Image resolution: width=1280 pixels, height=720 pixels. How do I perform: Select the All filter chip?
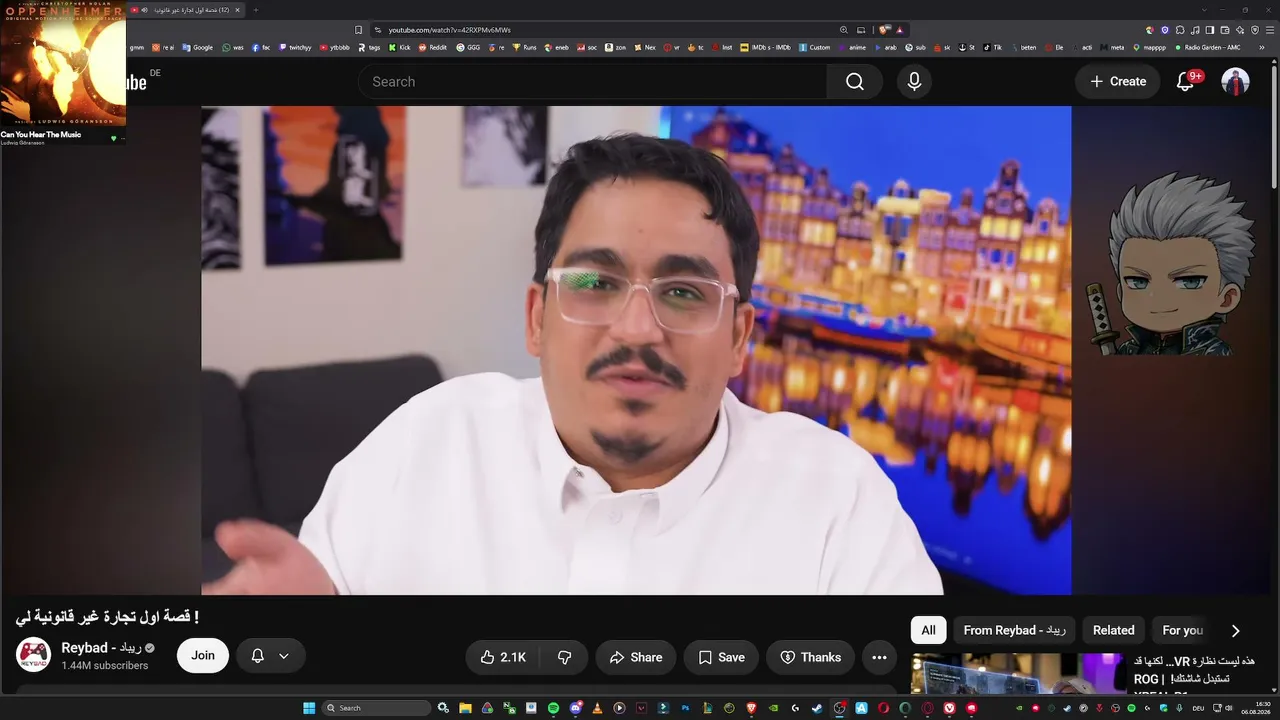928,630
